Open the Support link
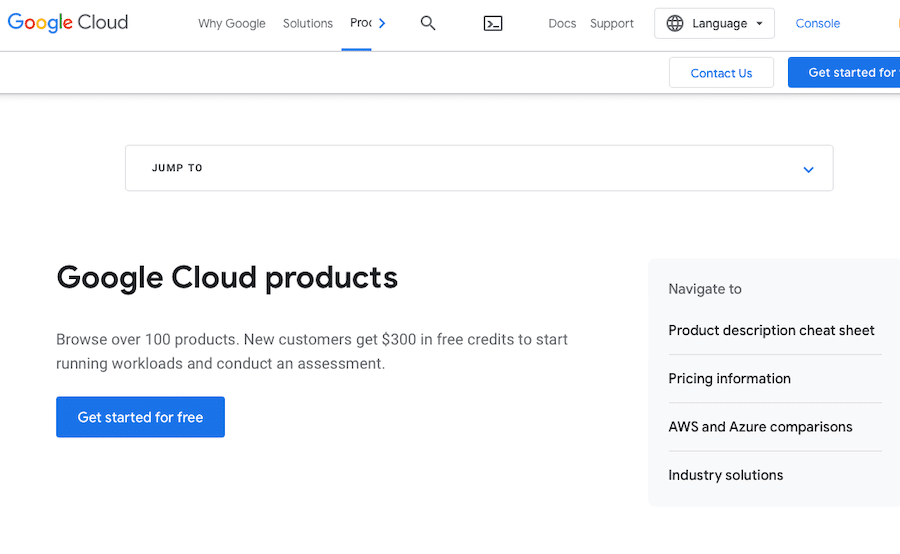Viewport: 900px width, 554px height. point(612,23)
